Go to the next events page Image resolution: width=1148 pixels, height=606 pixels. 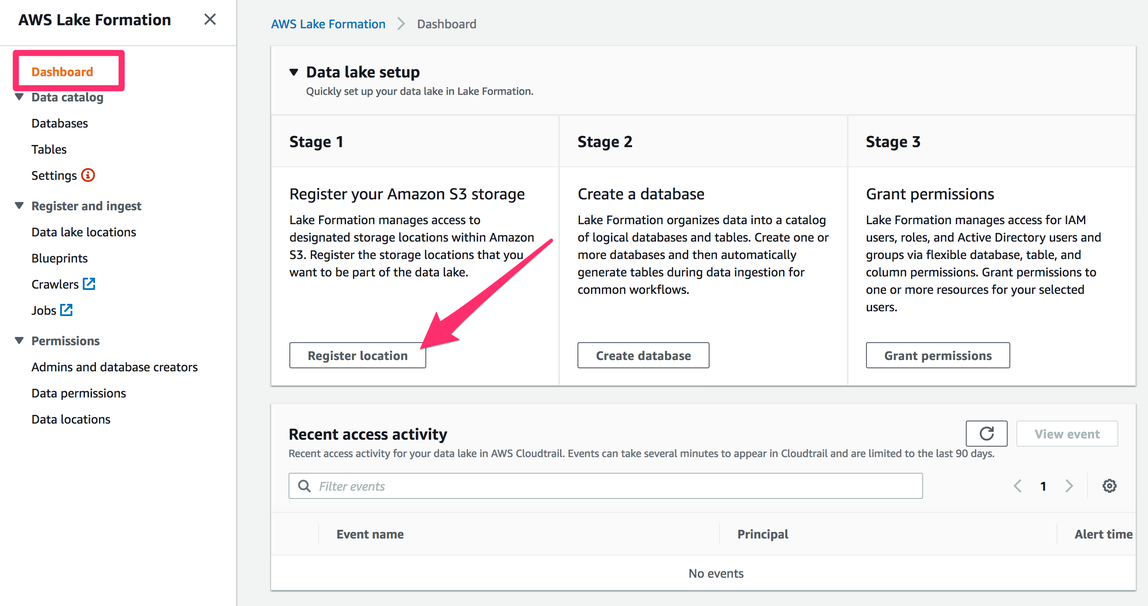pyautogui.click(x=1069, y=486)
